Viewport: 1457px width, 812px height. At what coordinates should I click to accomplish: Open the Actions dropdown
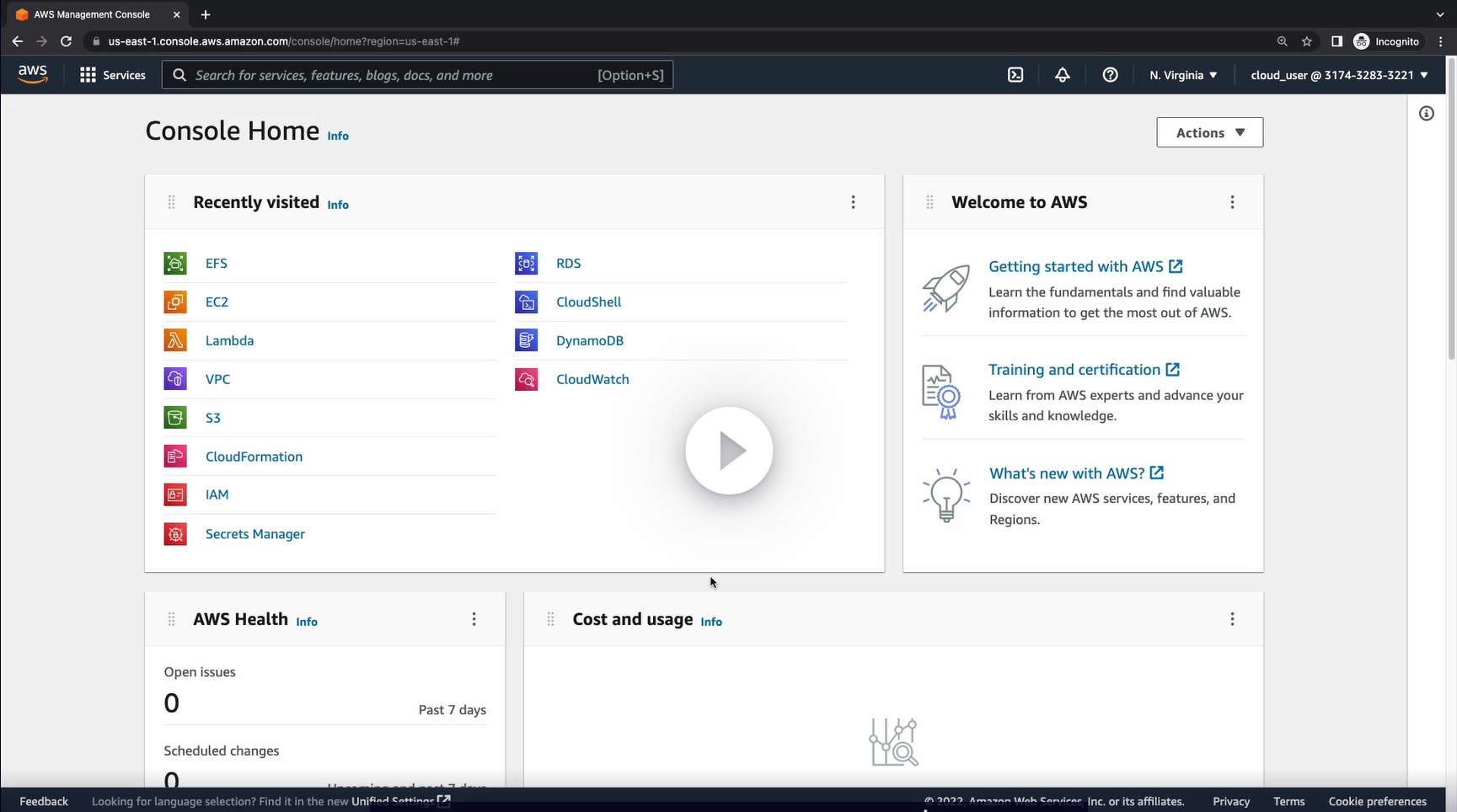(x=1209, y=132)
